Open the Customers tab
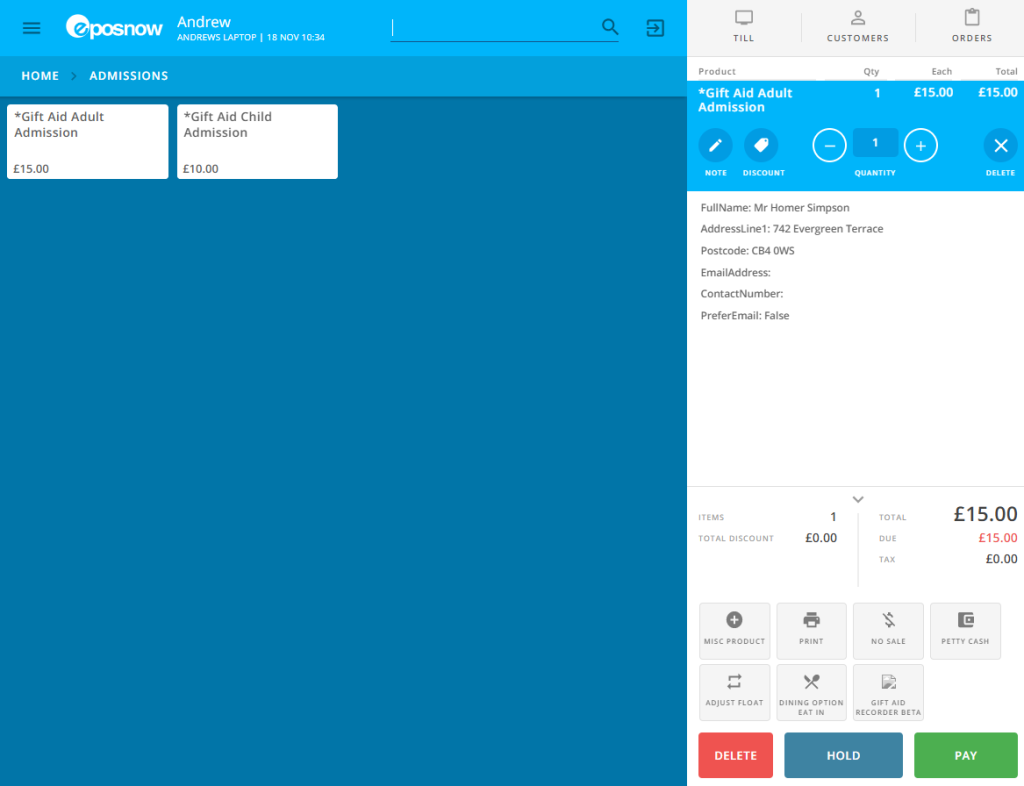This screenshot has width=1024, height=786. [x=857, y=27]
